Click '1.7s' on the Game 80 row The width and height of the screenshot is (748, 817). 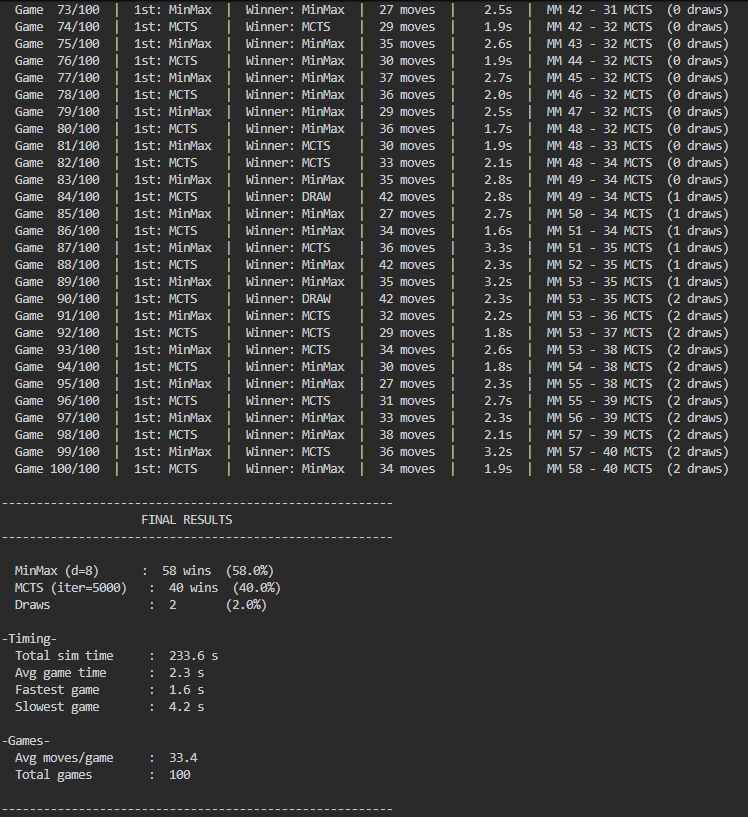pyautogui.click(x=498, y=129)
